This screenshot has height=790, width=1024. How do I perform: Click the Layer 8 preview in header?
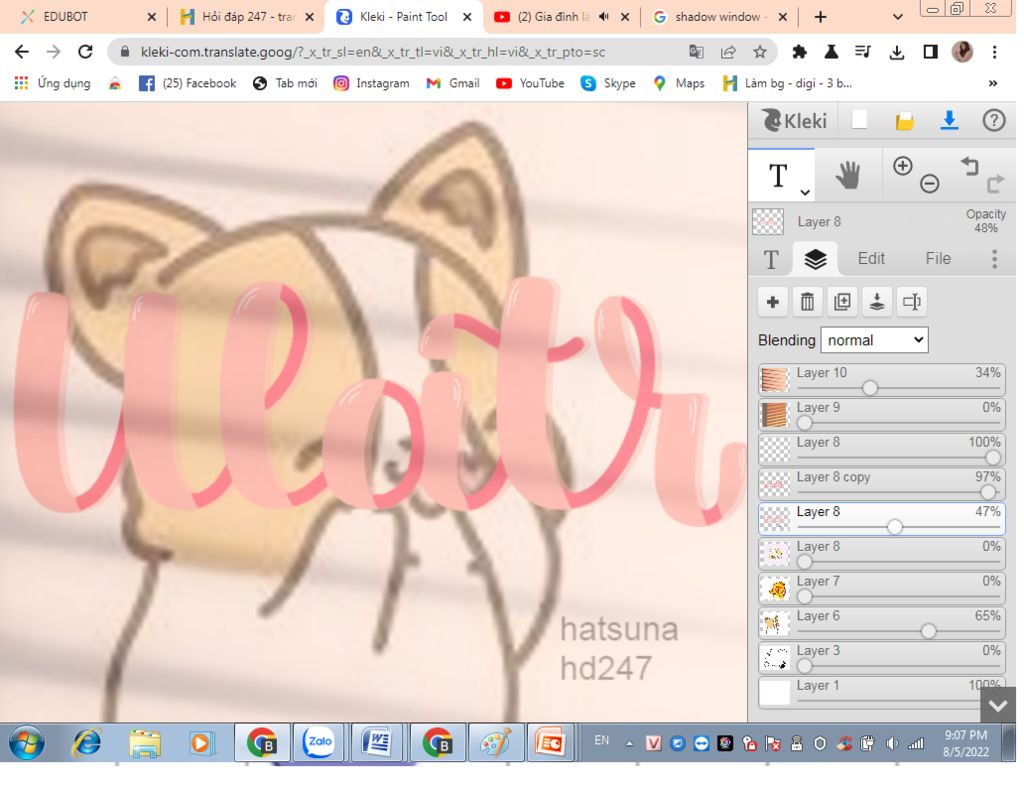tap(768, 221)
